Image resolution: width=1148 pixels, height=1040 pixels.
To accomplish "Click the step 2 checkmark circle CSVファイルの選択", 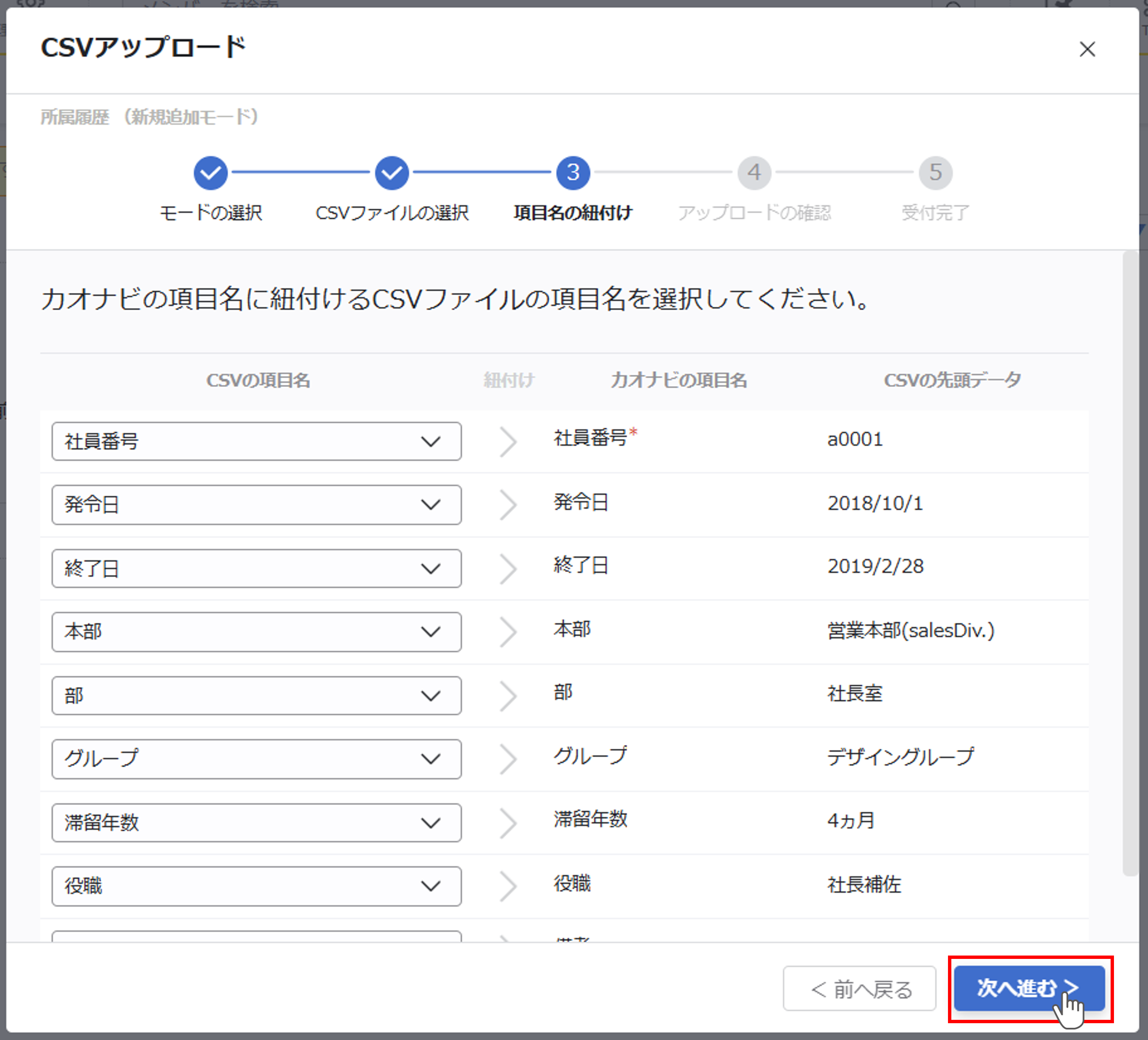I will click(x=392, y=173).
